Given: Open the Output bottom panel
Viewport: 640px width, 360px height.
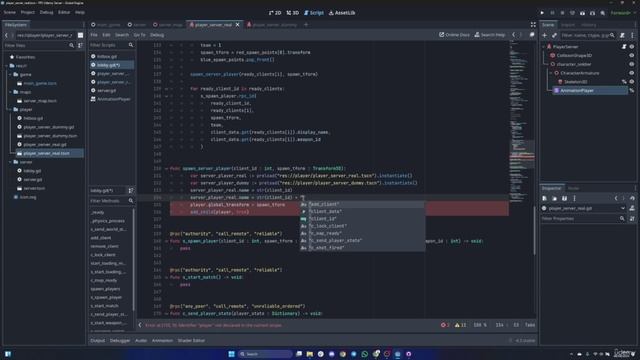Looking at the screenshot, I should [x=98, y=340].
